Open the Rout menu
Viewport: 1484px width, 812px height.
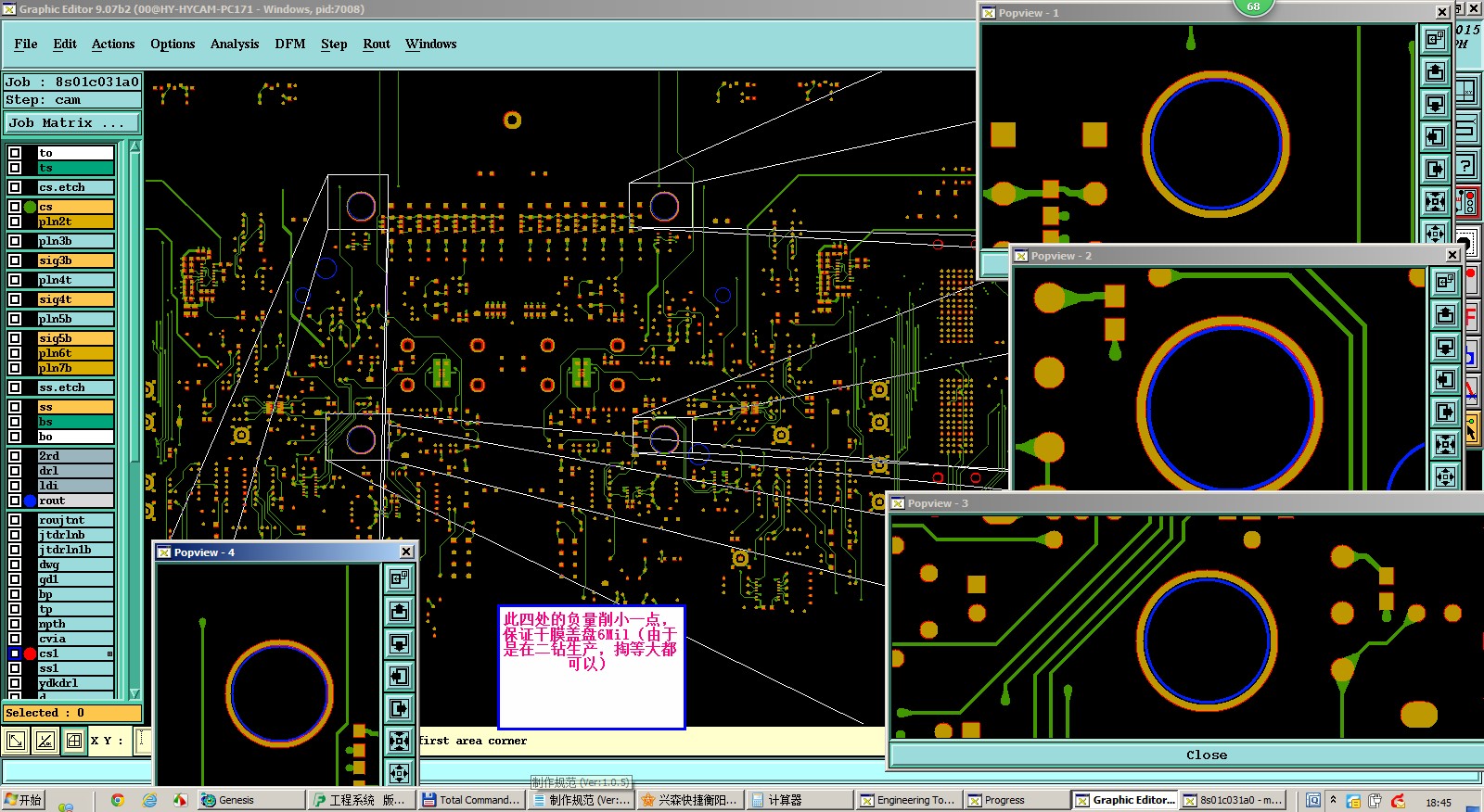pyautogui.click(x=377, y=44)
